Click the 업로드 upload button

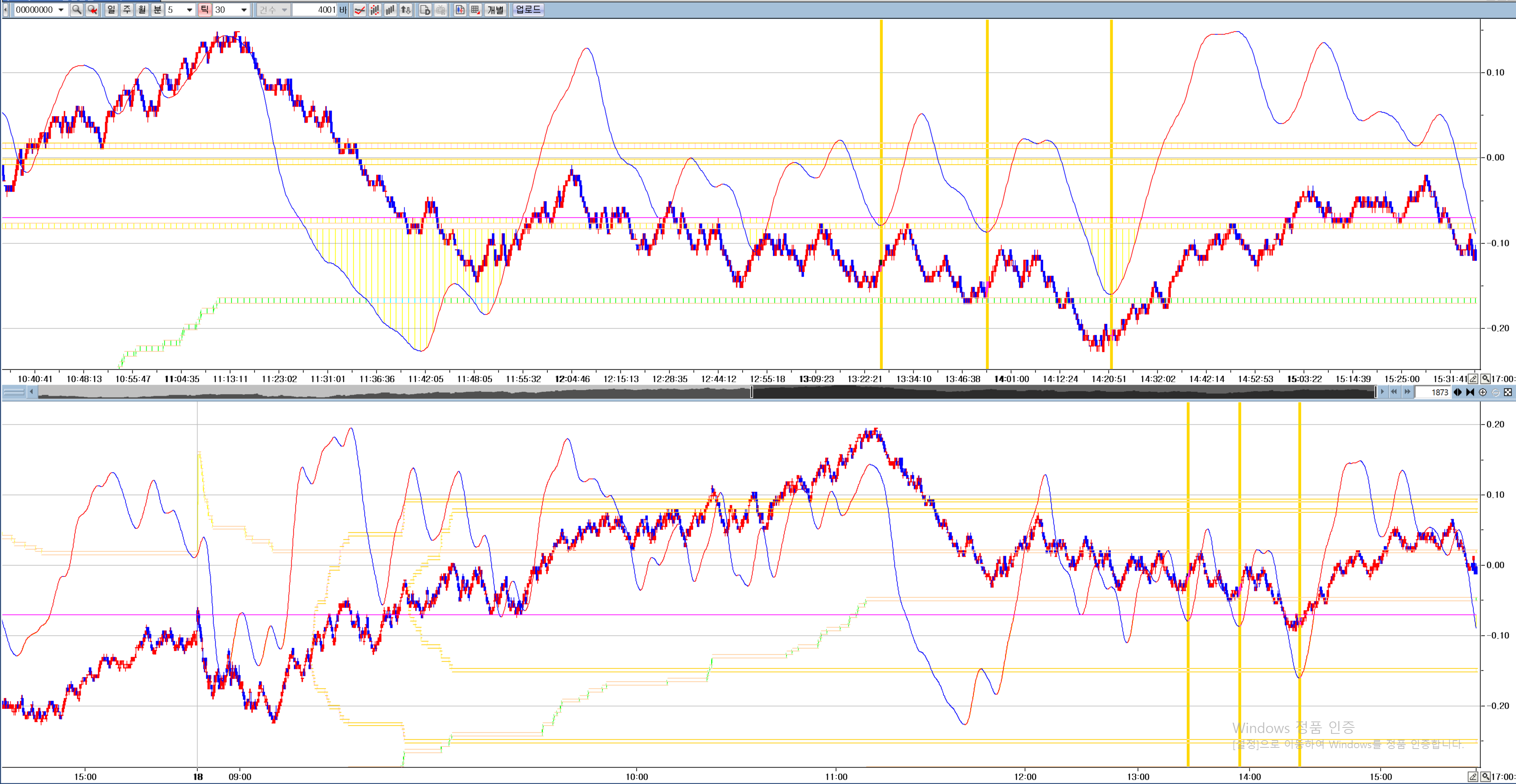click(528, 10)
